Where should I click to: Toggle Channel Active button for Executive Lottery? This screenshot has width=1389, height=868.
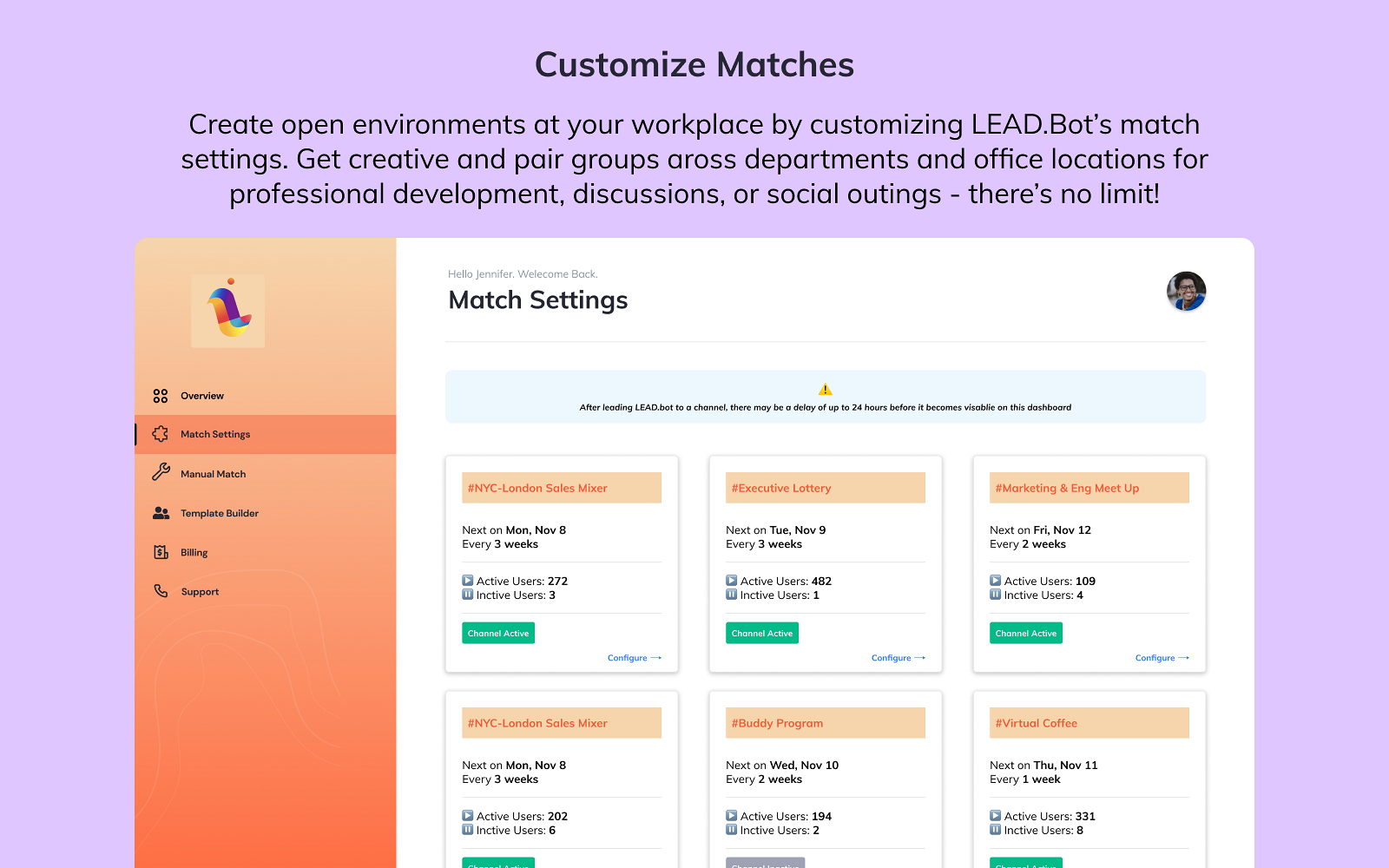(x=762, y=634)
